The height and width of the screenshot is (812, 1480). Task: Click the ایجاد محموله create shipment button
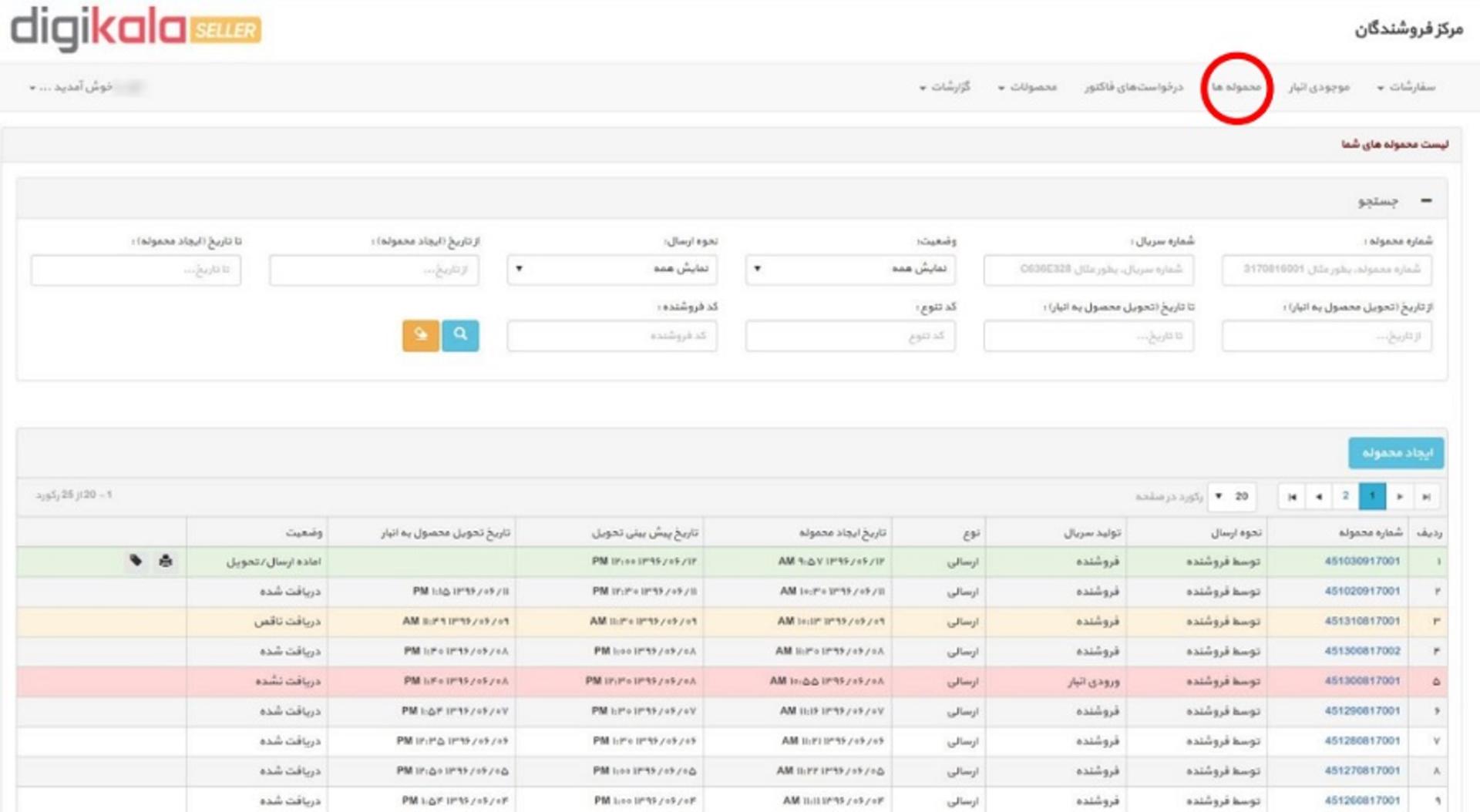pyautogui.click(x=1396, y=453)
